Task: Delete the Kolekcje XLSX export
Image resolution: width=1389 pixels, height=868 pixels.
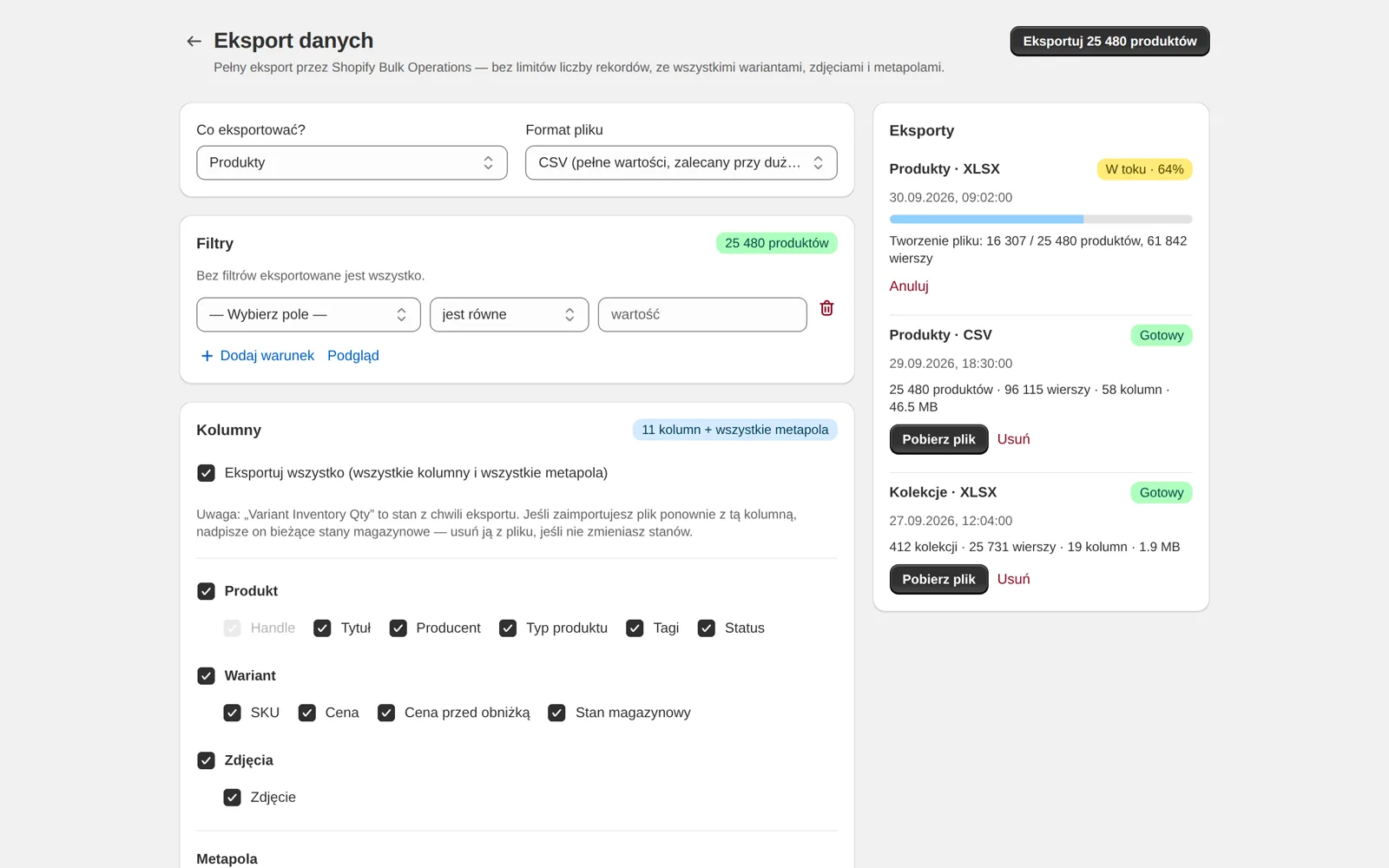Action: coord(1013,579)
